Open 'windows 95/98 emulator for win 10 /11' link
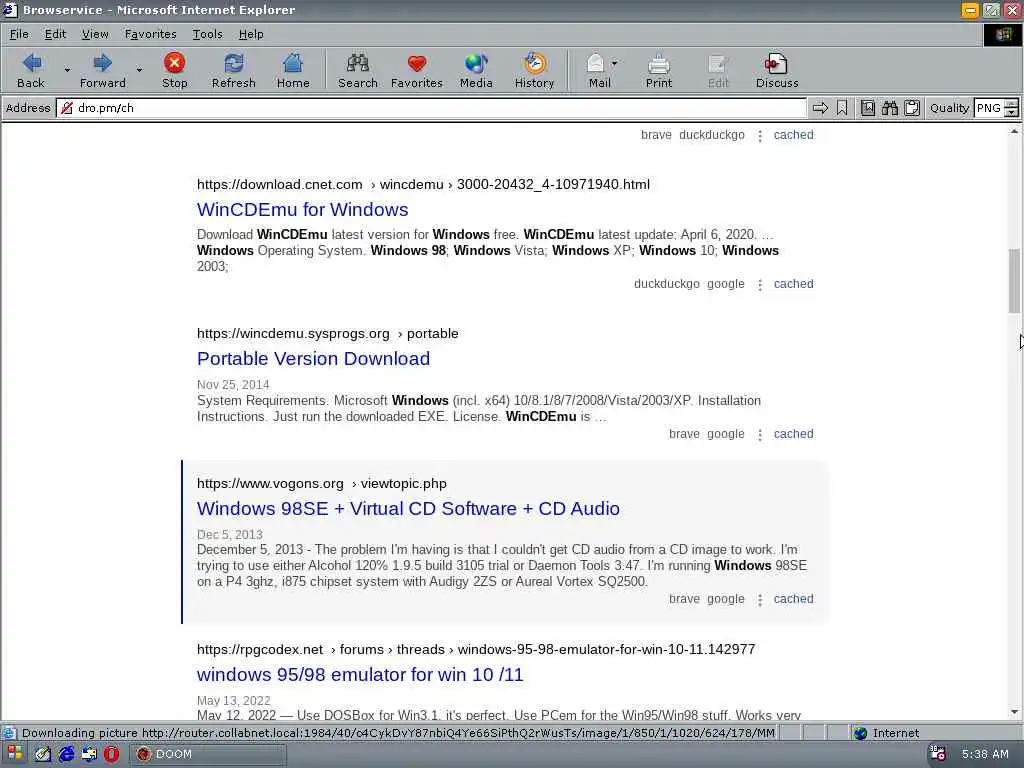1024x768 pixels. click(x=360, y=675)
